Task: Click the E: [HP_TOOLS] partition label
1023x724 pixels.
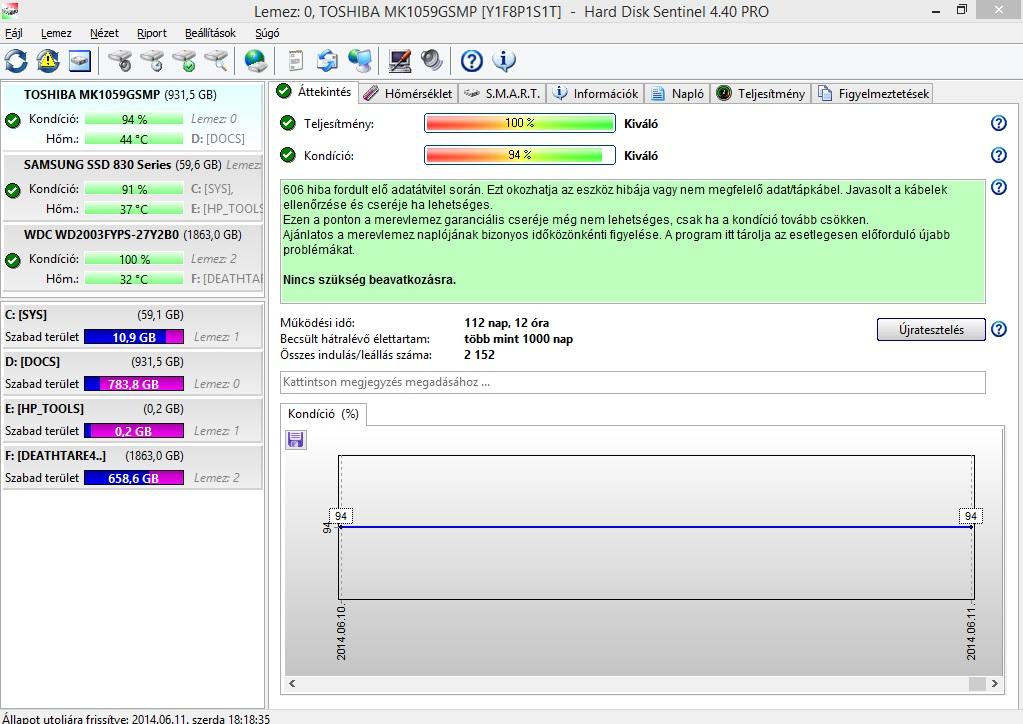Action: coord(44,408)
